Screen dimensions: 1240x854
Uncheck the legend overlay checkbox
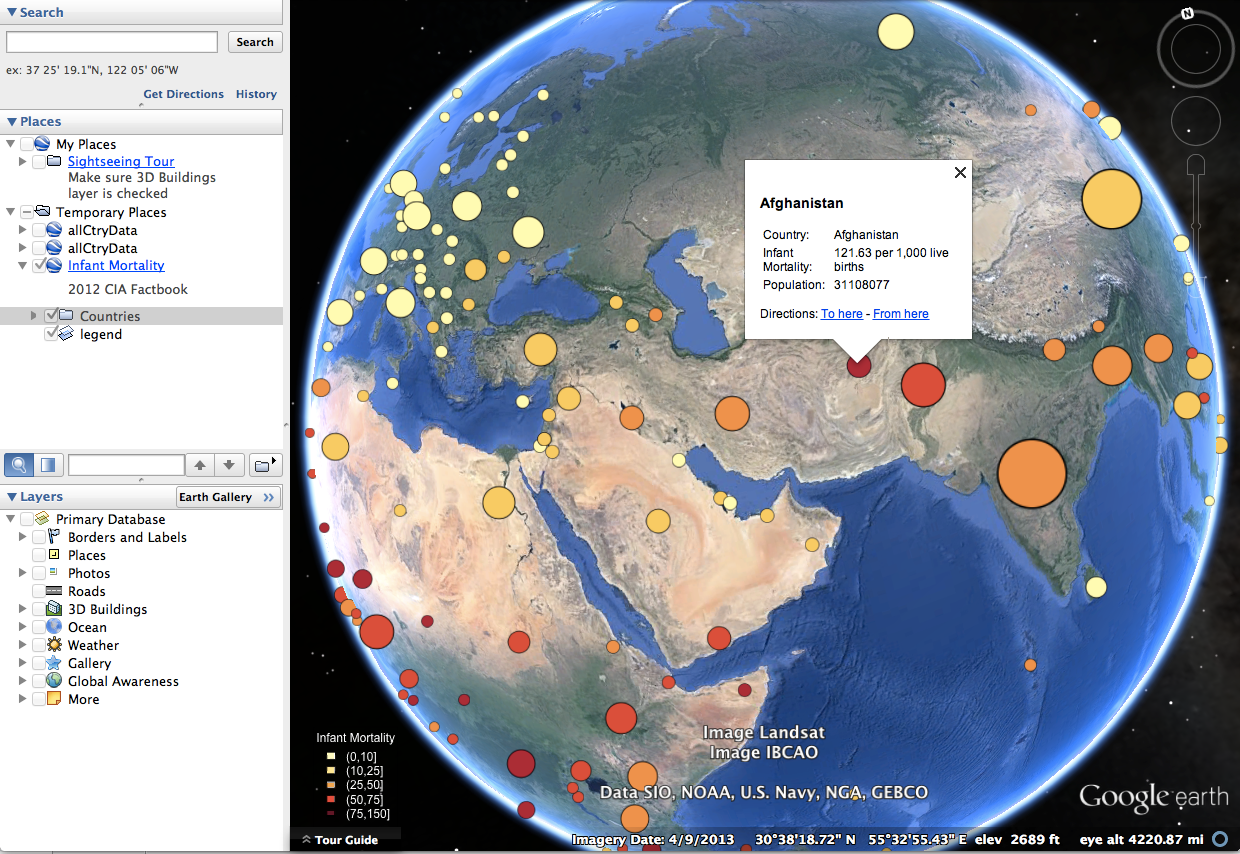point(51,334)
